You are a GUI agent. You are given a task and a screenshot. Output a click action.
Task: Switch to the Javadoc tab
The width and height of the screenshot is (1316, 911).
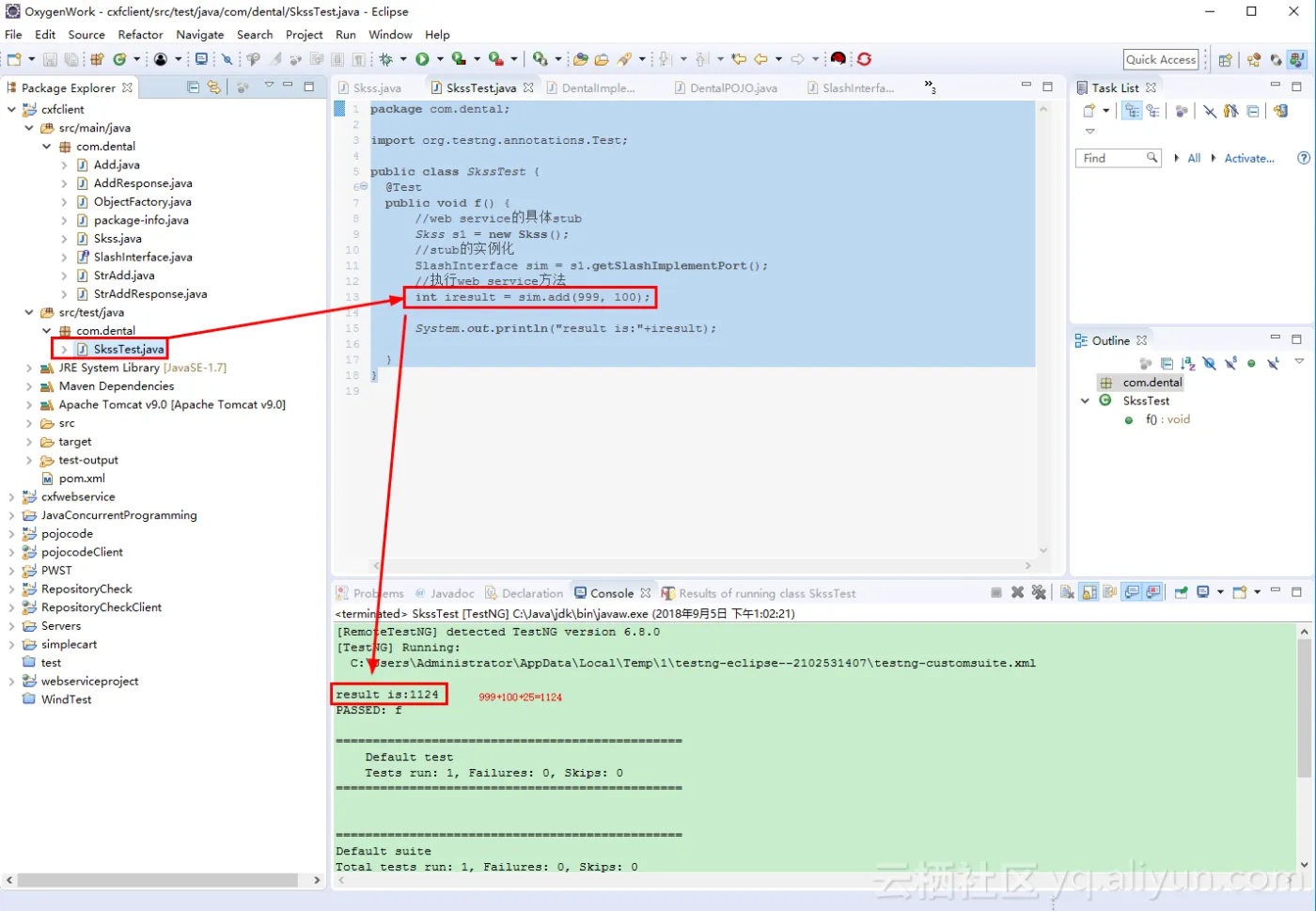click(445, 593)
